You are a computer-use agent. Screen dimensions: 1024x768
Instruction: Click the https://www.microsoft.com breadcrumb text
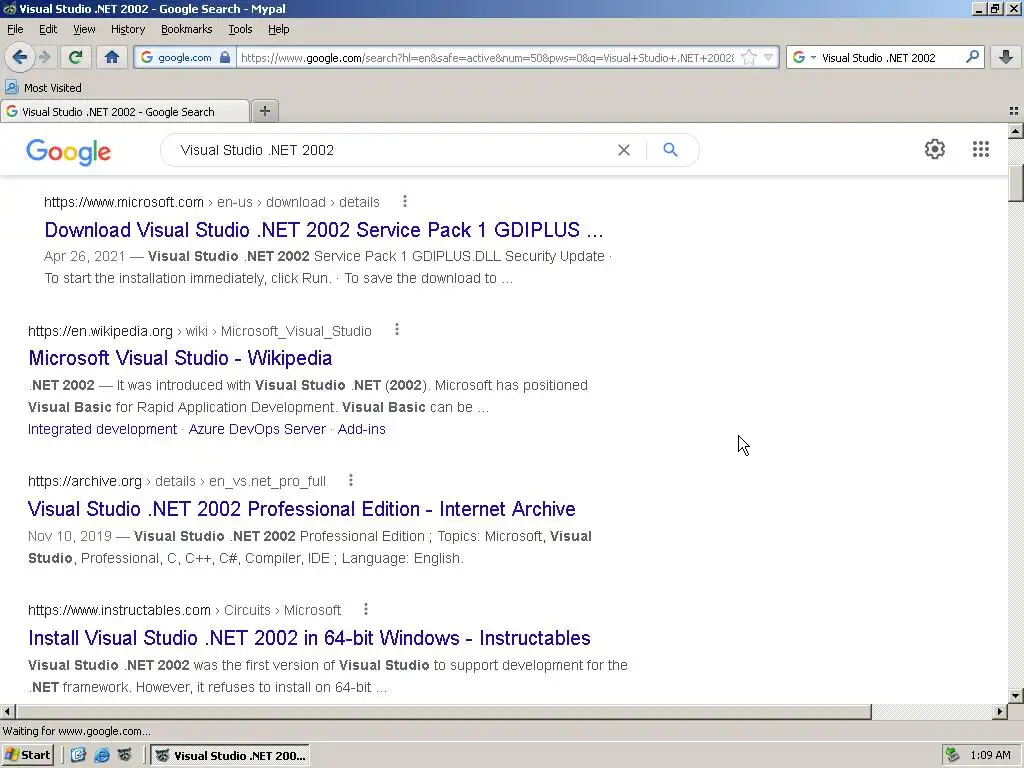point(124,202)
